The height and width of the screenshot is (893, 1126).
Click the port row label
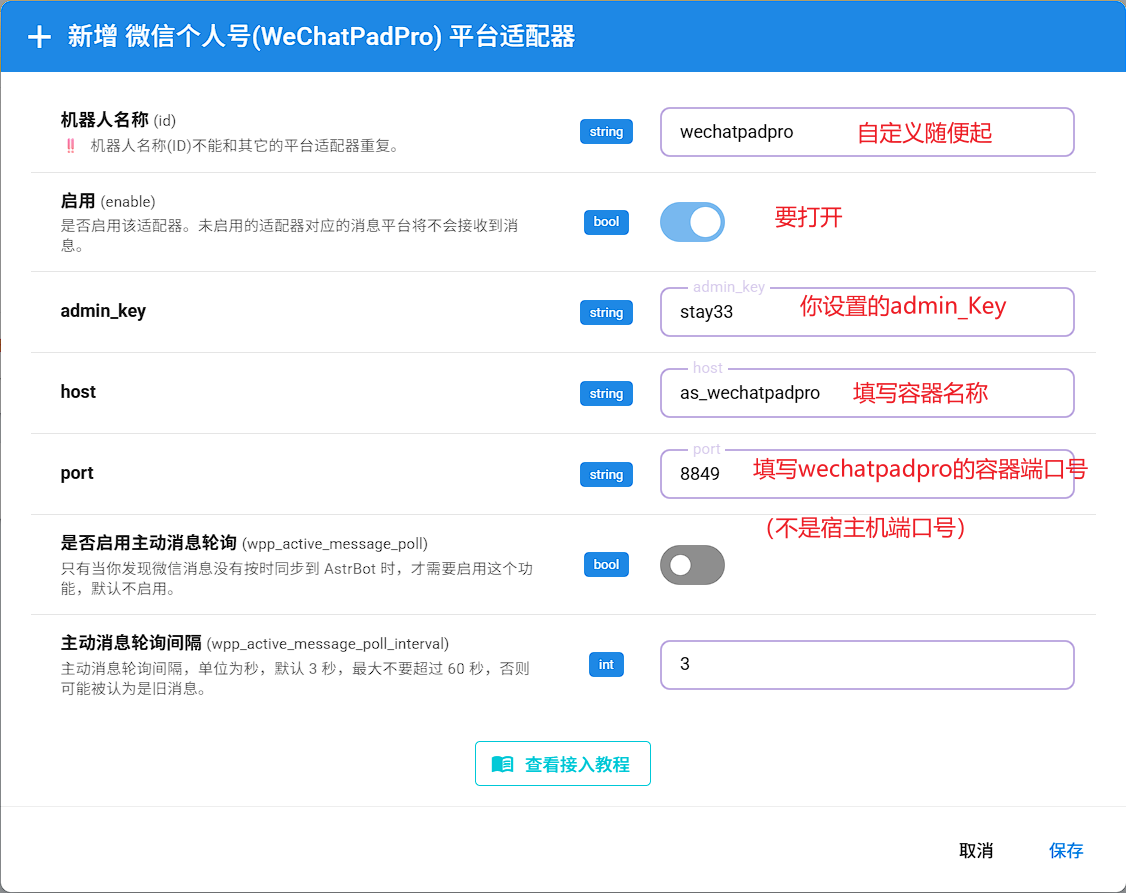click(x=77, y=474)
